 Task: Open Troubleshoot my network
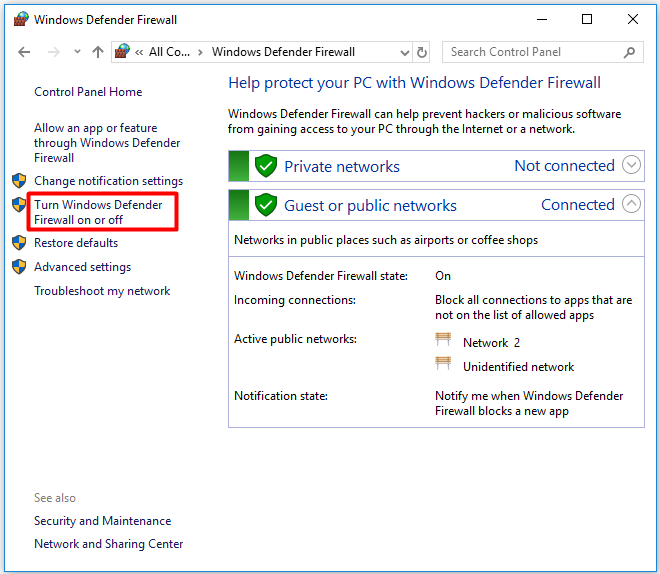(102, 291)
